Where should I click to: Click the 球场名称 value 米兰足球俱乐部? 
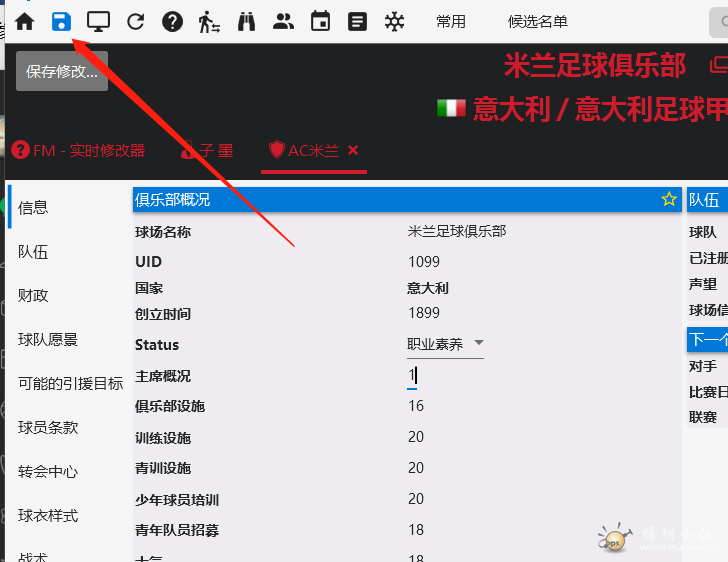457,231
